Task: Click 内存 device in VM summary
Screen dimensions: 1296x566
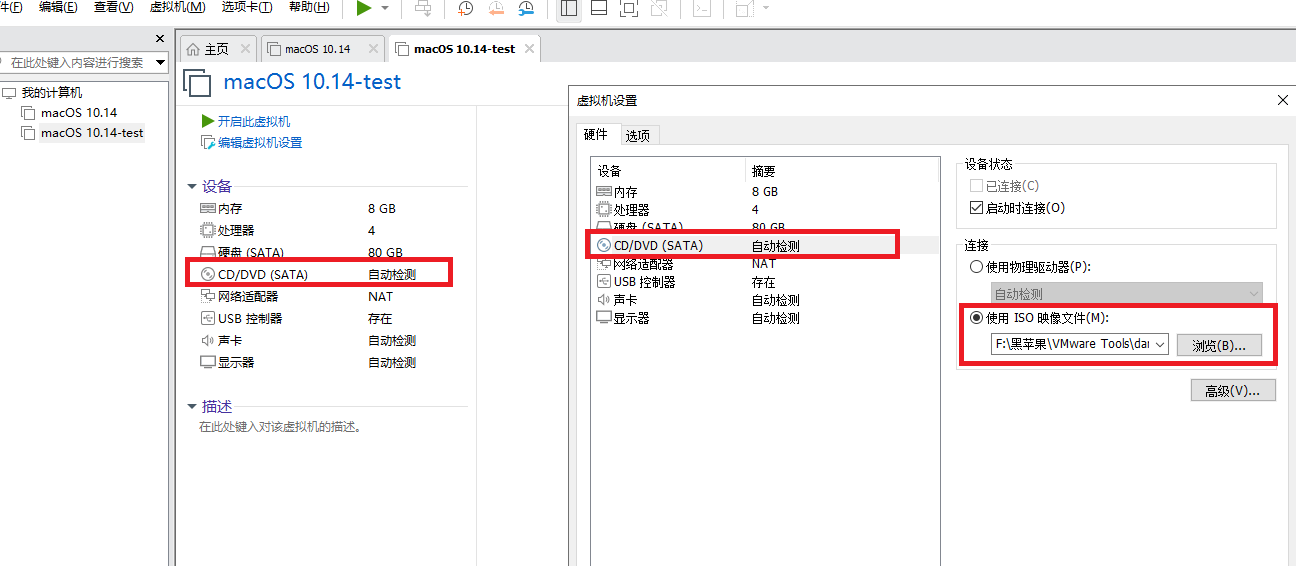Action: click(x=231, y=208)
